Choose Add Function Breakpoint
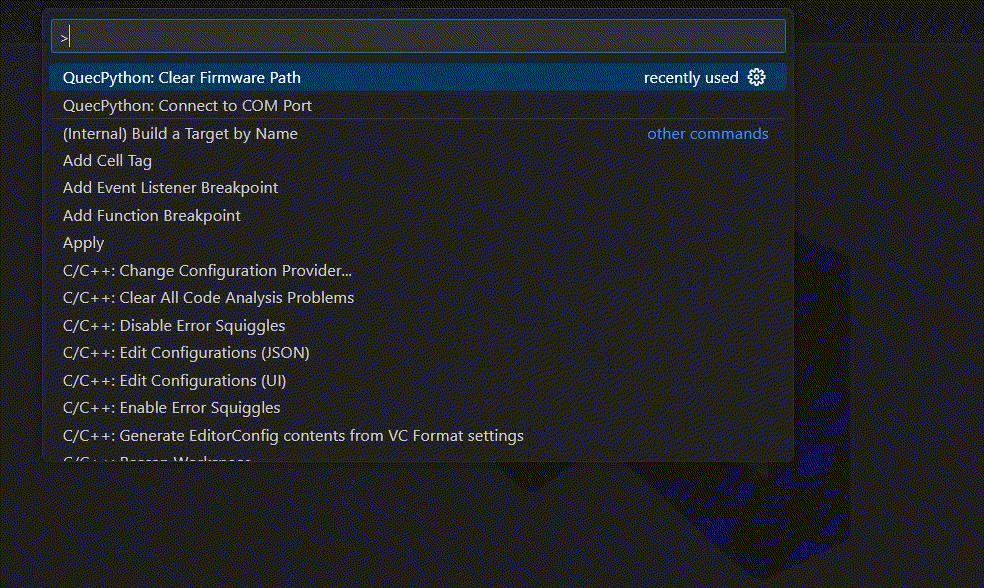 pyautogui.click(x=418, y=215)
